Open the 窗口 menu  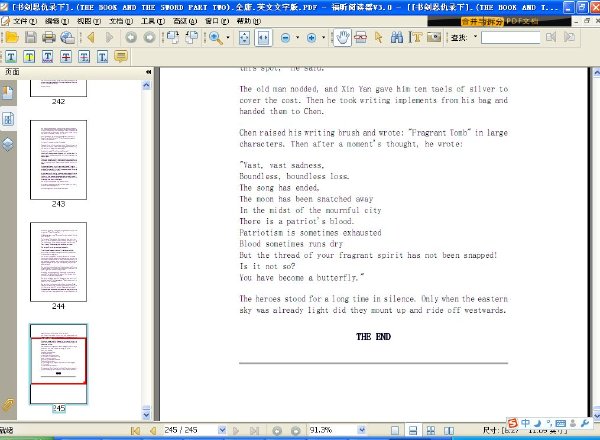coord(217,21)
